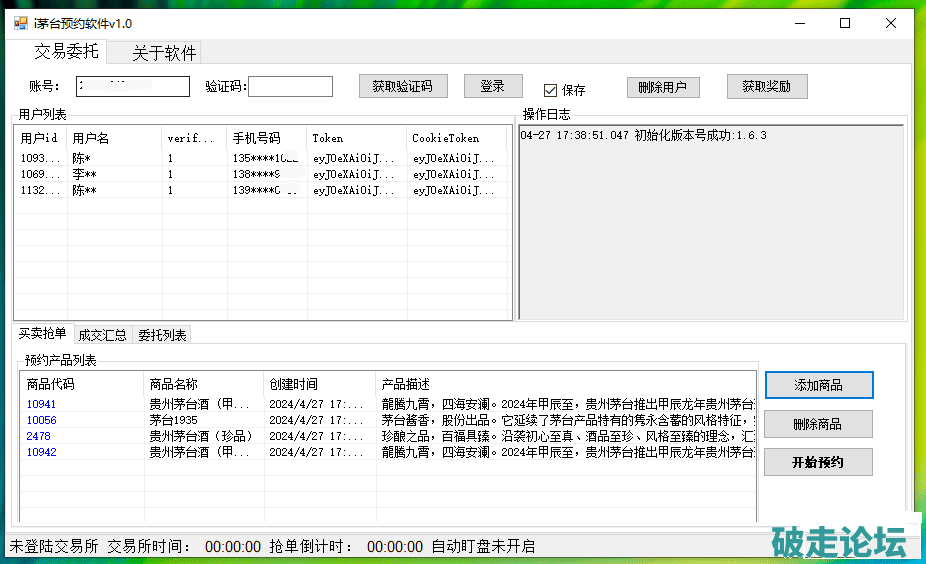Viewport: 926px width, 564px height.
Task: Click the 添加商品 button
Action: (x=818, y=385)
